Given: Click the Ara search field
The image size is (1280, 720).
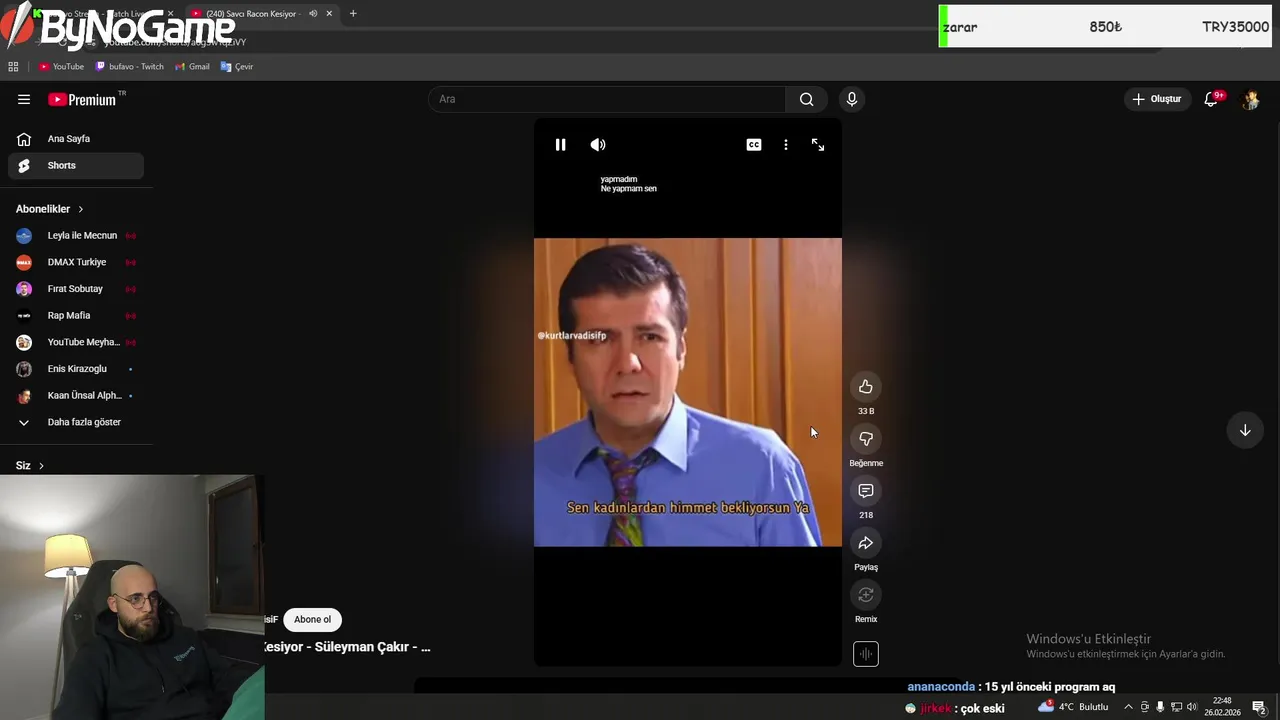Looking at the screenshot, I should click(x=607, y=99).
